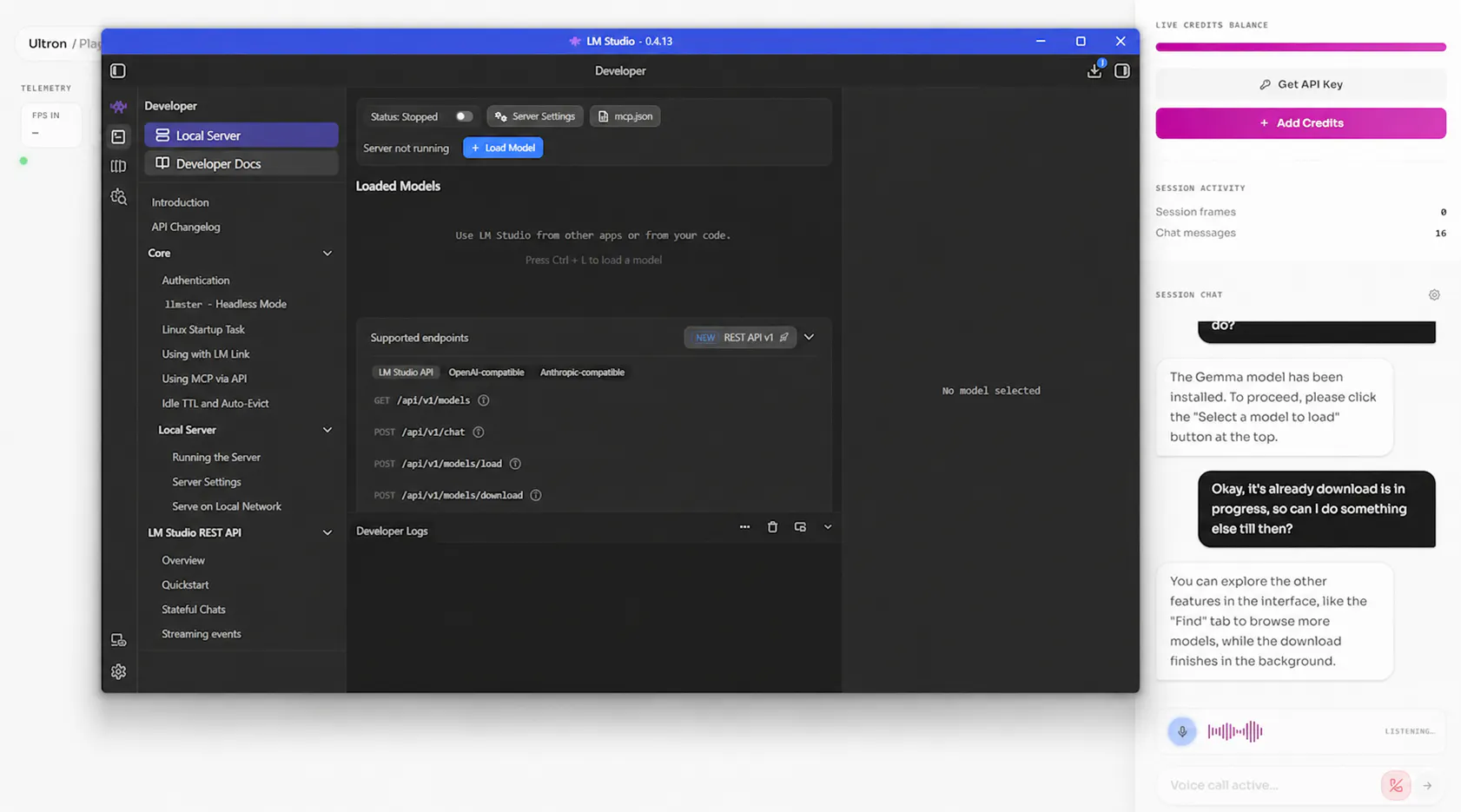This screenshot has height=812, width=1461.
Task: Open downloads icon with notification badge
Action: click(x=1094, y=70)
